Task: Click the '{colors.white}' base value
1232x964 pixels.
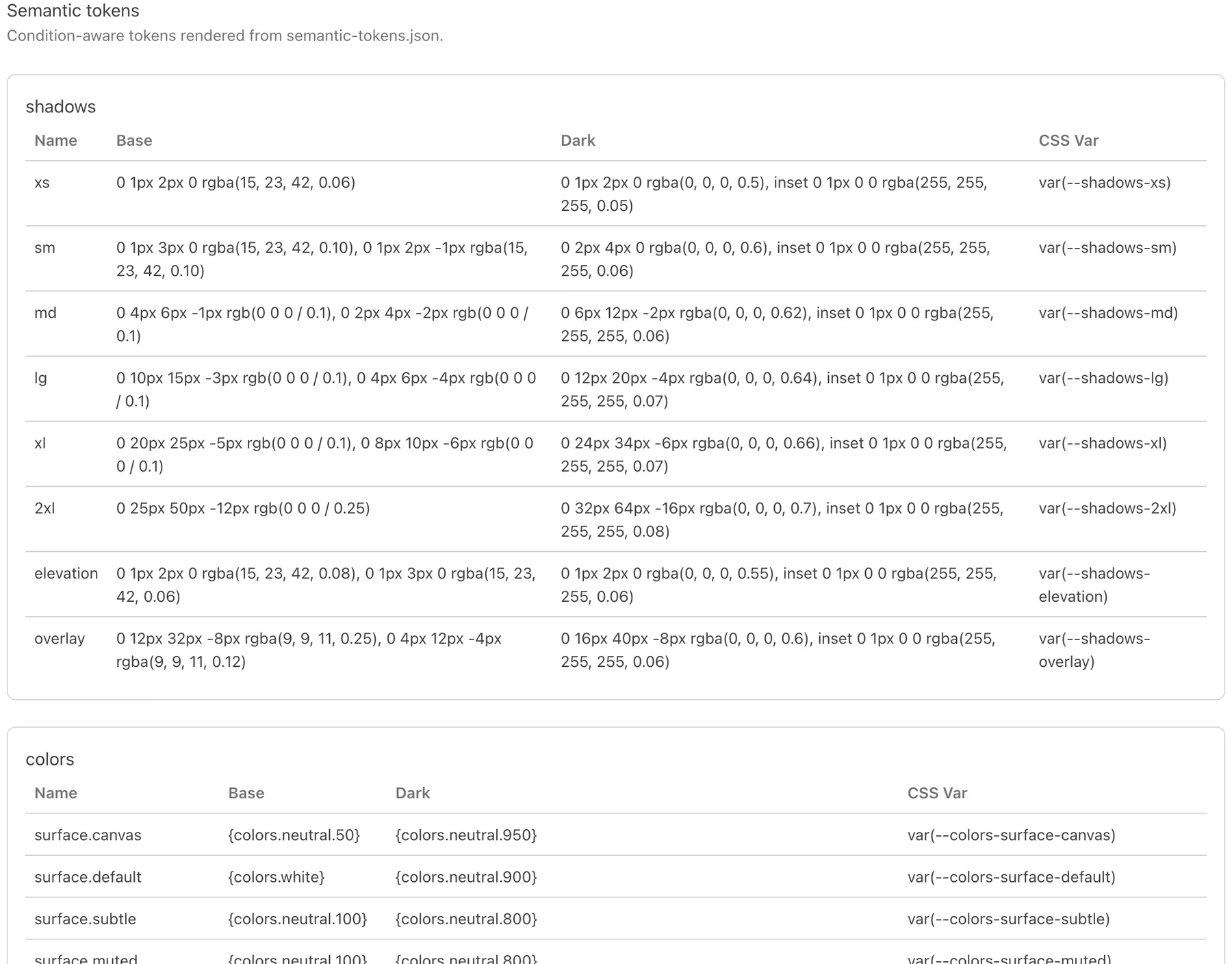Action: pos(277,877)
